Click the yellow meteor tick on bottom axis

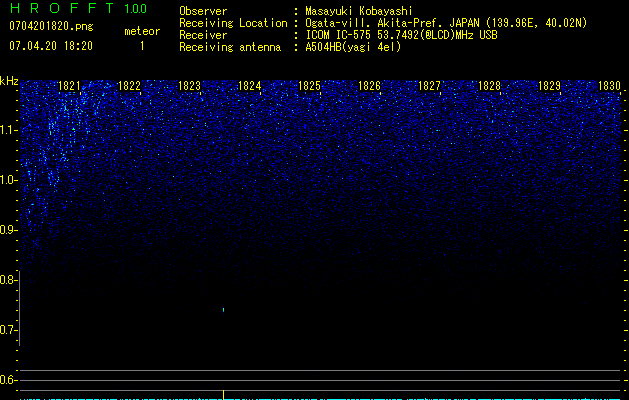point(223,395)
